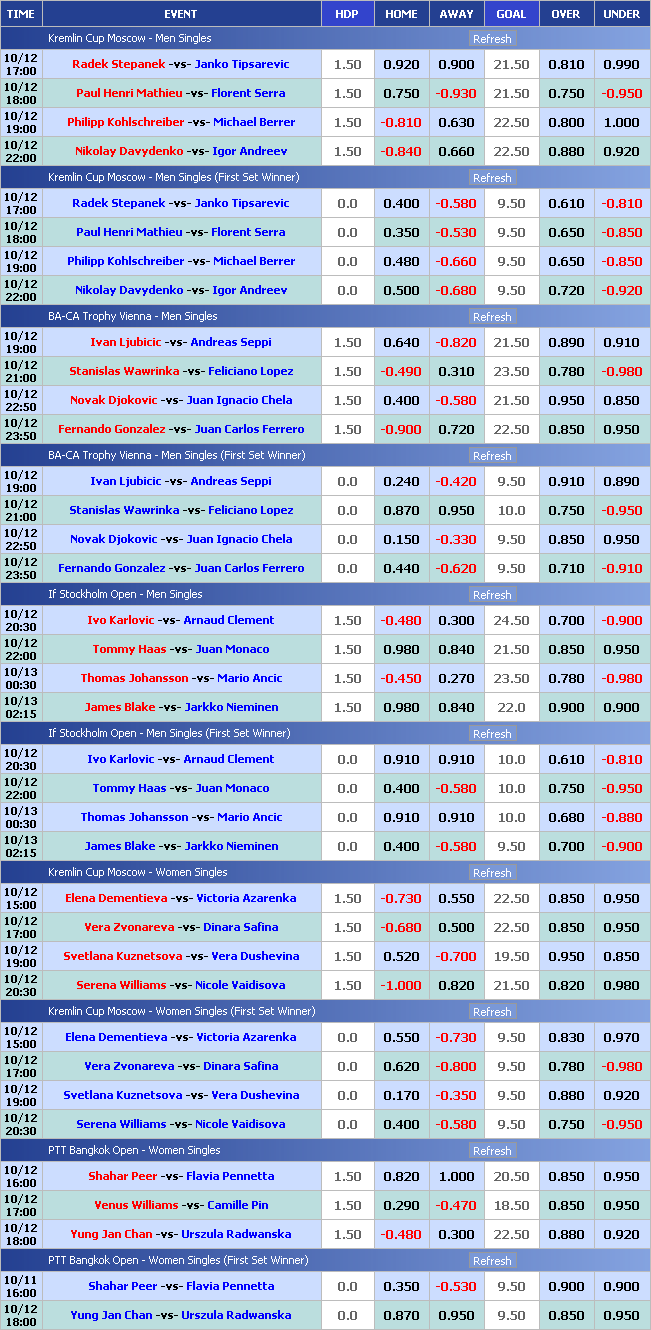The height and width of the screenshot is (1330, 651).
Task: Refresh PTT Bangkok Open First Set Winner section
Action: pos(491,1261)
